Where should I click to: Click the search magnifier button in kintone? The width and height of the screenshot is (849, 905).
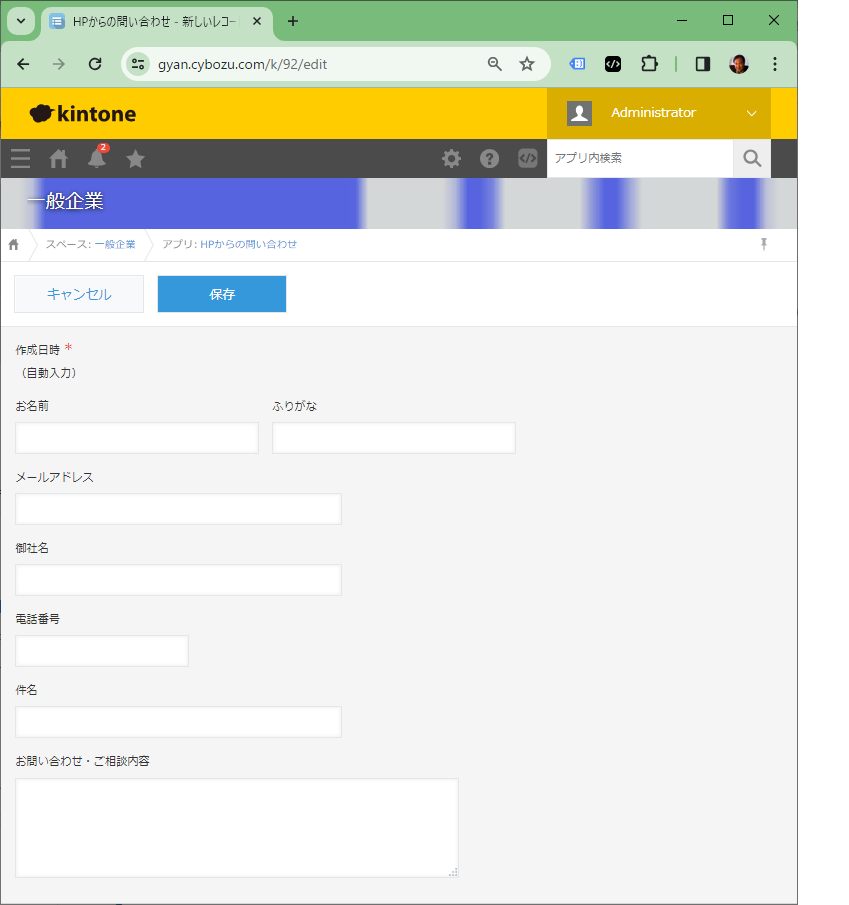[x=752, y=158]
